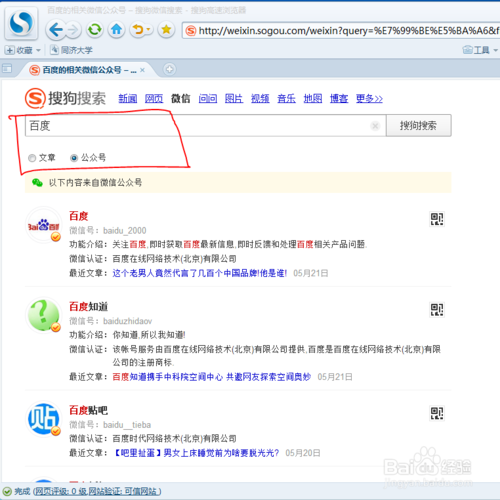The height and width of the screenshot is (500, 500).
Task: Select the 文章 radio button
Action: point(32,158)
